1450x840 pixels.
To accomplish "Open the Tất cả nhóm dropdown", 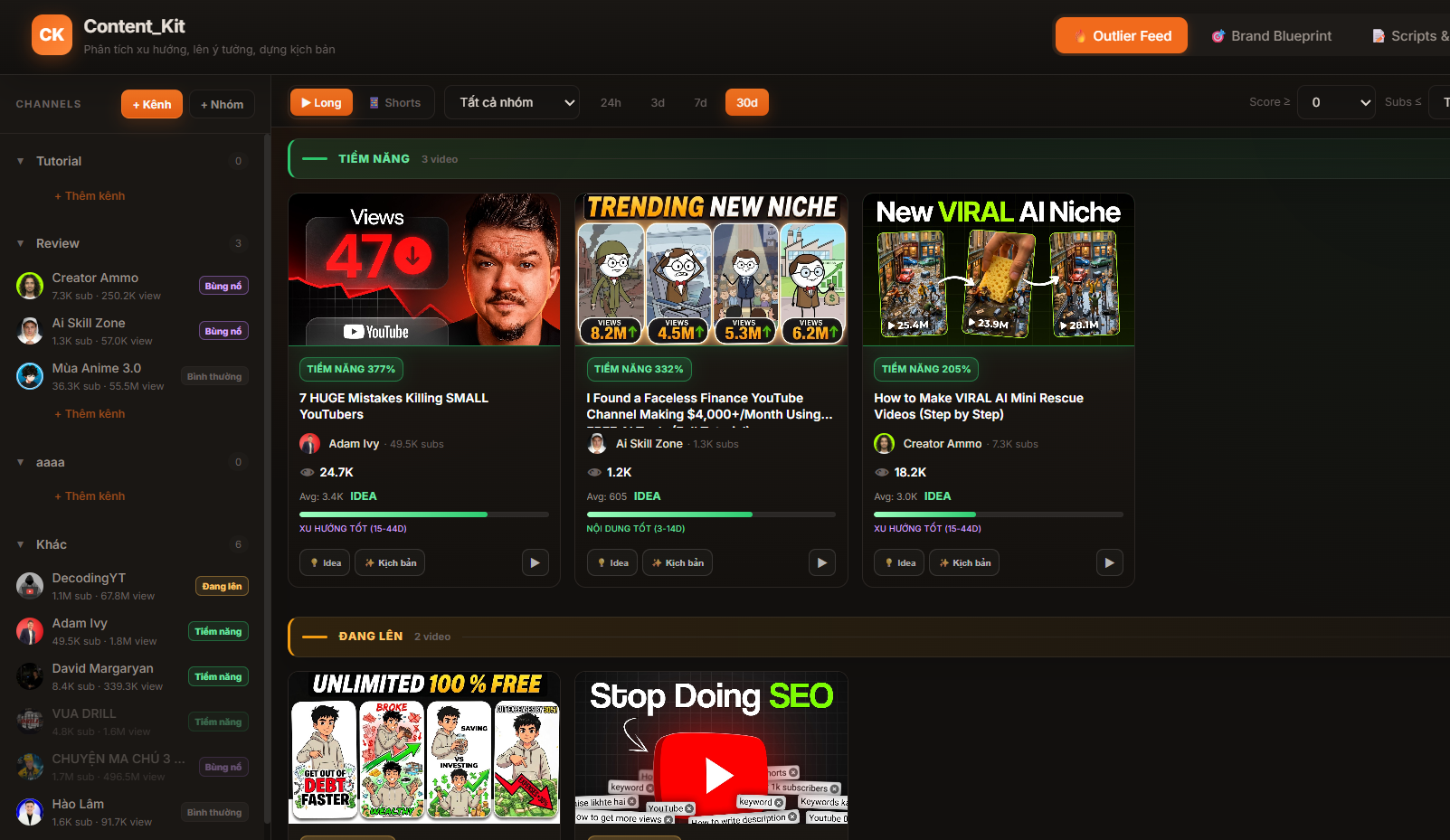I will pos(512,102).
